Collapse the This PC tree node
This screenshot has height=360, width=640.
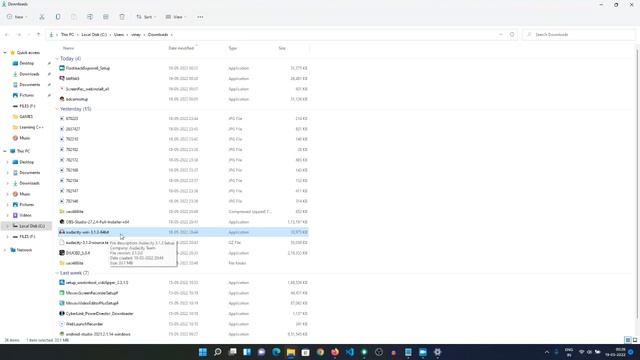5,151
